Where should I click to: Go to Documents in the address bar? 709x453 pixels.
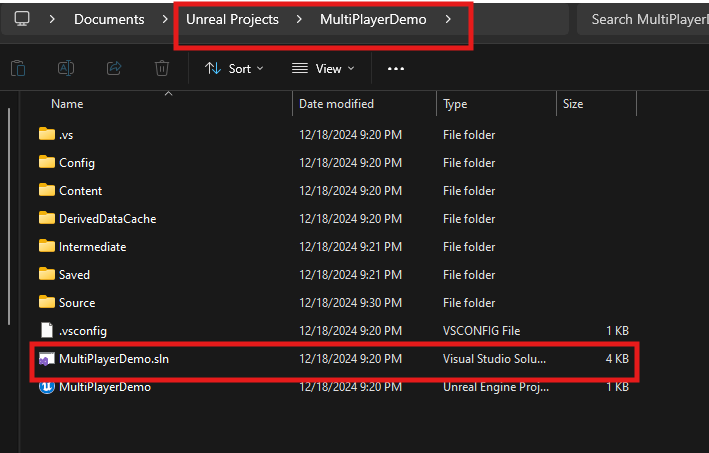(x=109, y=19)
